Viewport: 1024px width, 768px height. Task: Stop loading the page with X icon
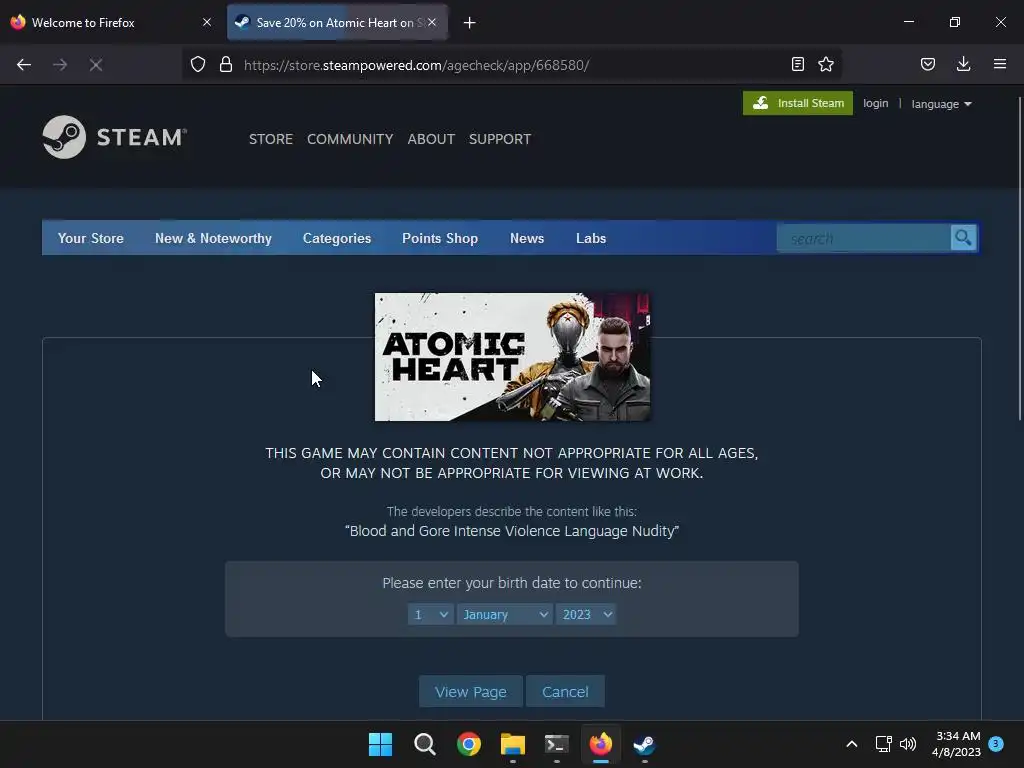[x=96, y=65]
